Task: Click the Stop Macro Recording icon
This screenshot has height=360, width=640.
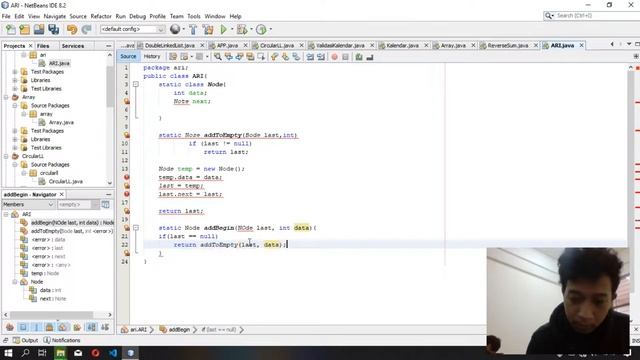Action: point(345,57)
